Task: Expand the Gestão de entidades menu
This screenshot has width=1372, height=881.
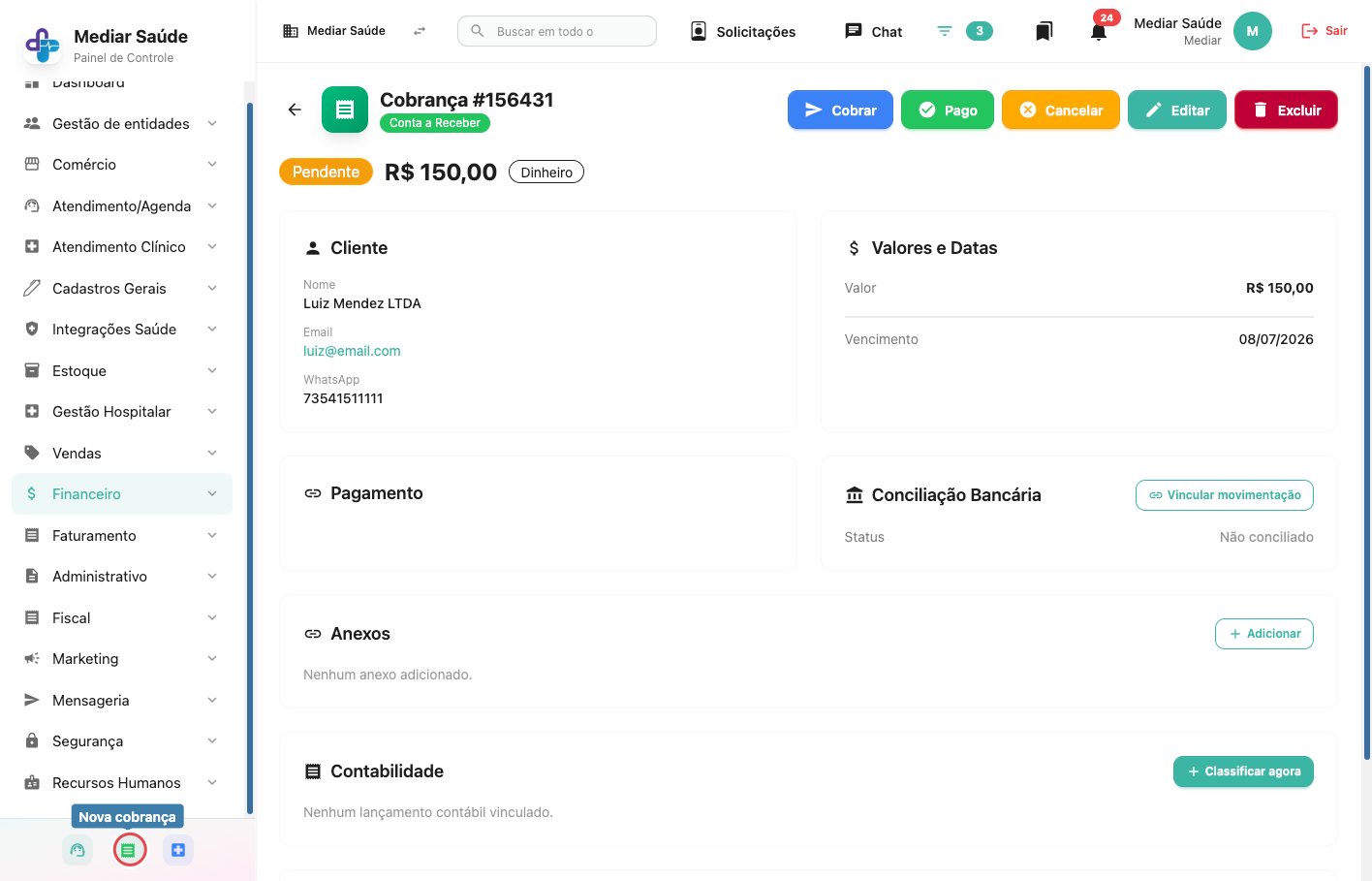Action: click(x=122, y=123)
